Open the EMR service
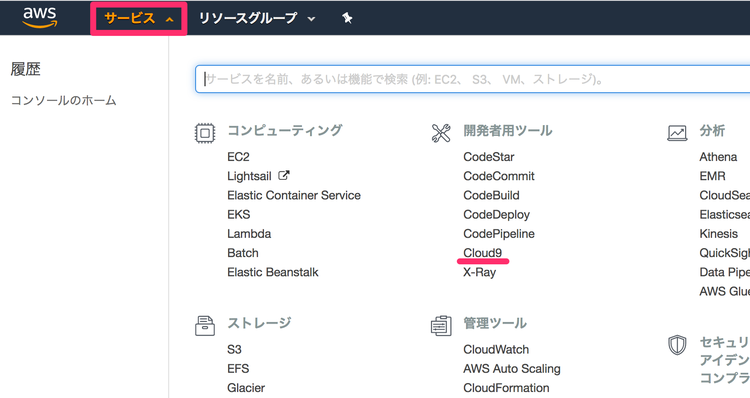The image size is (750, 398). (712, 176)
